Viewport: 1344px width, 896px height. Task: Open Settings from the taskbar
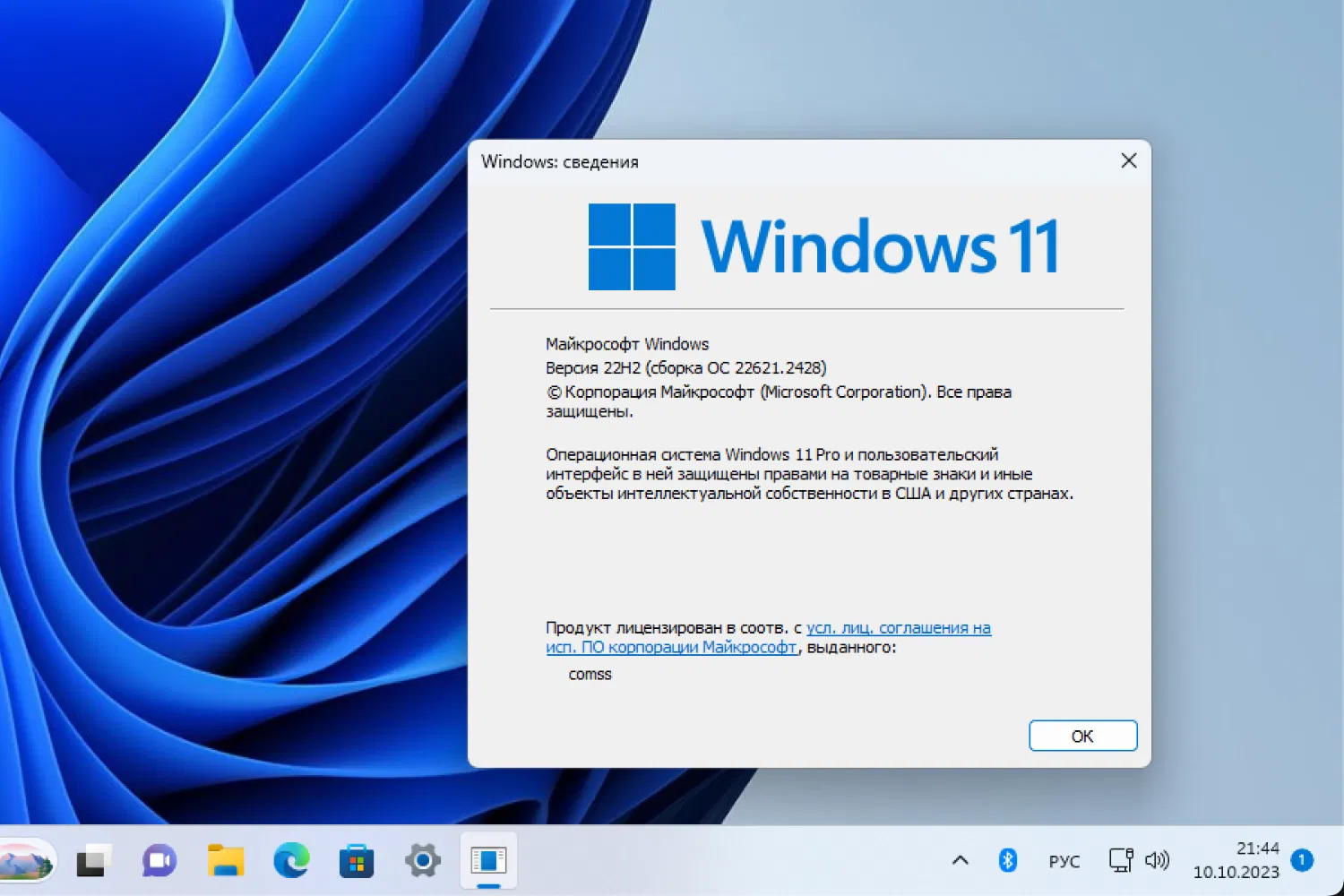[x=421, y=860]
